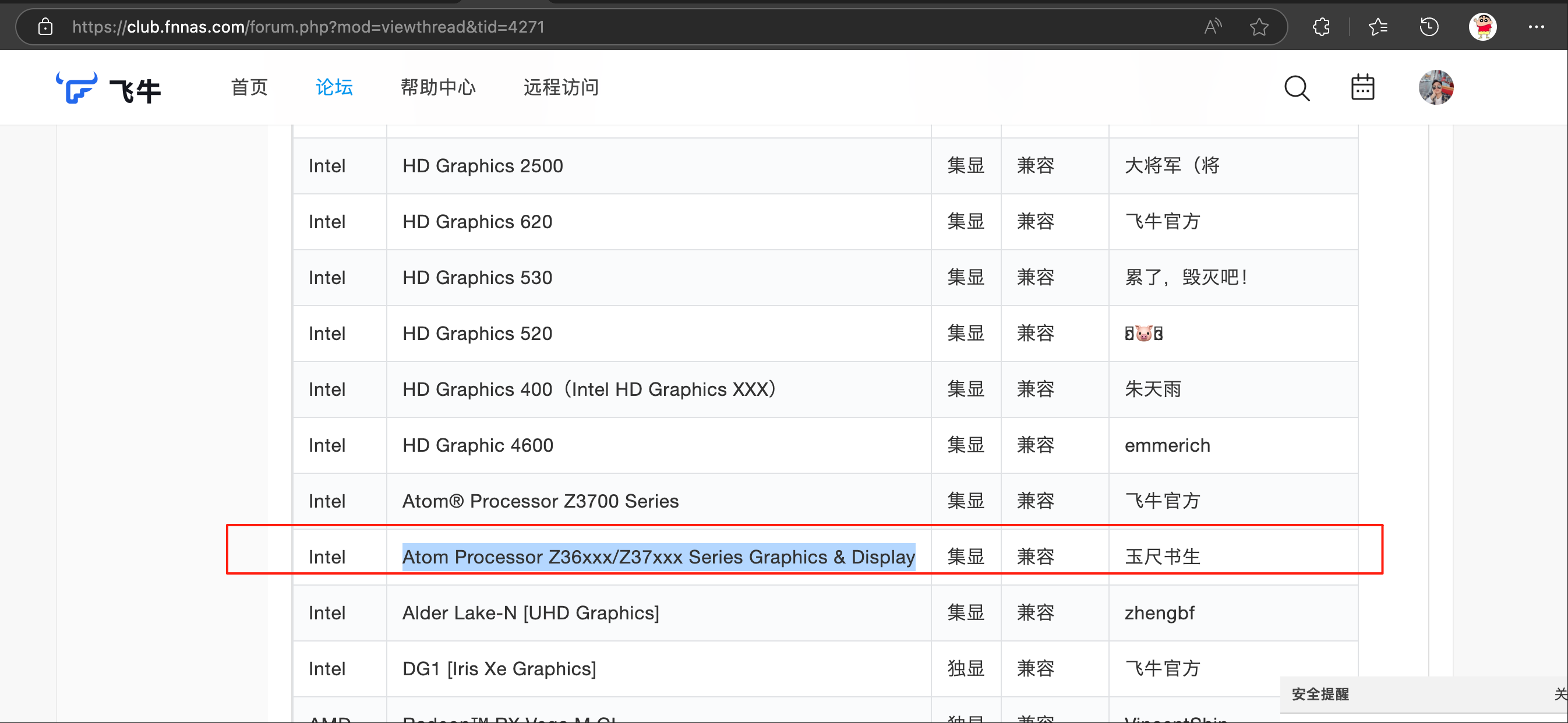The height and width of the screenshot is (723, 1568).
Task: Open the favorites list icon
Action: coord(1378,27)
